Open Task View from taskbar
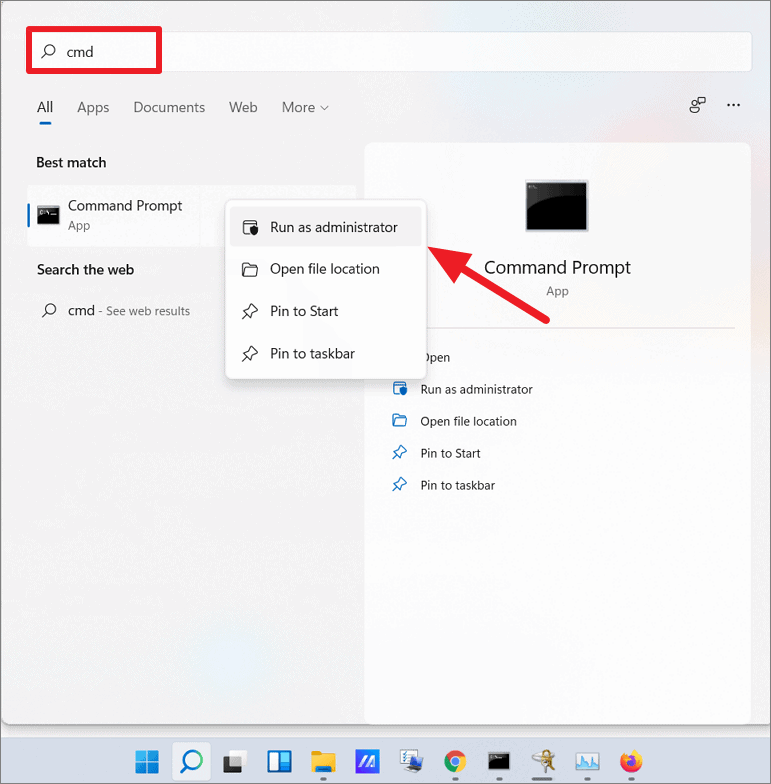Viewport: 771px width, 784px height. (x=235, y=762)
